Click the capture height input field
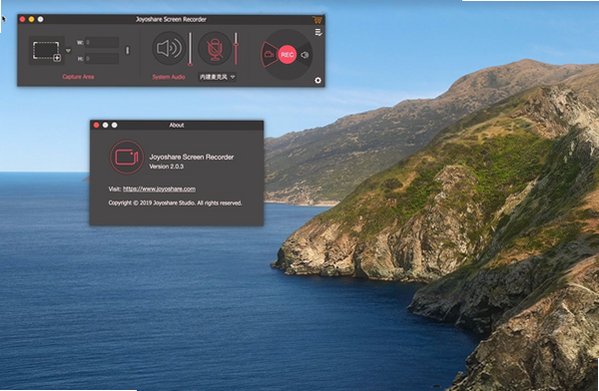Screen dimensions: 599x391 pyautogui.click(x=102, y=59)
